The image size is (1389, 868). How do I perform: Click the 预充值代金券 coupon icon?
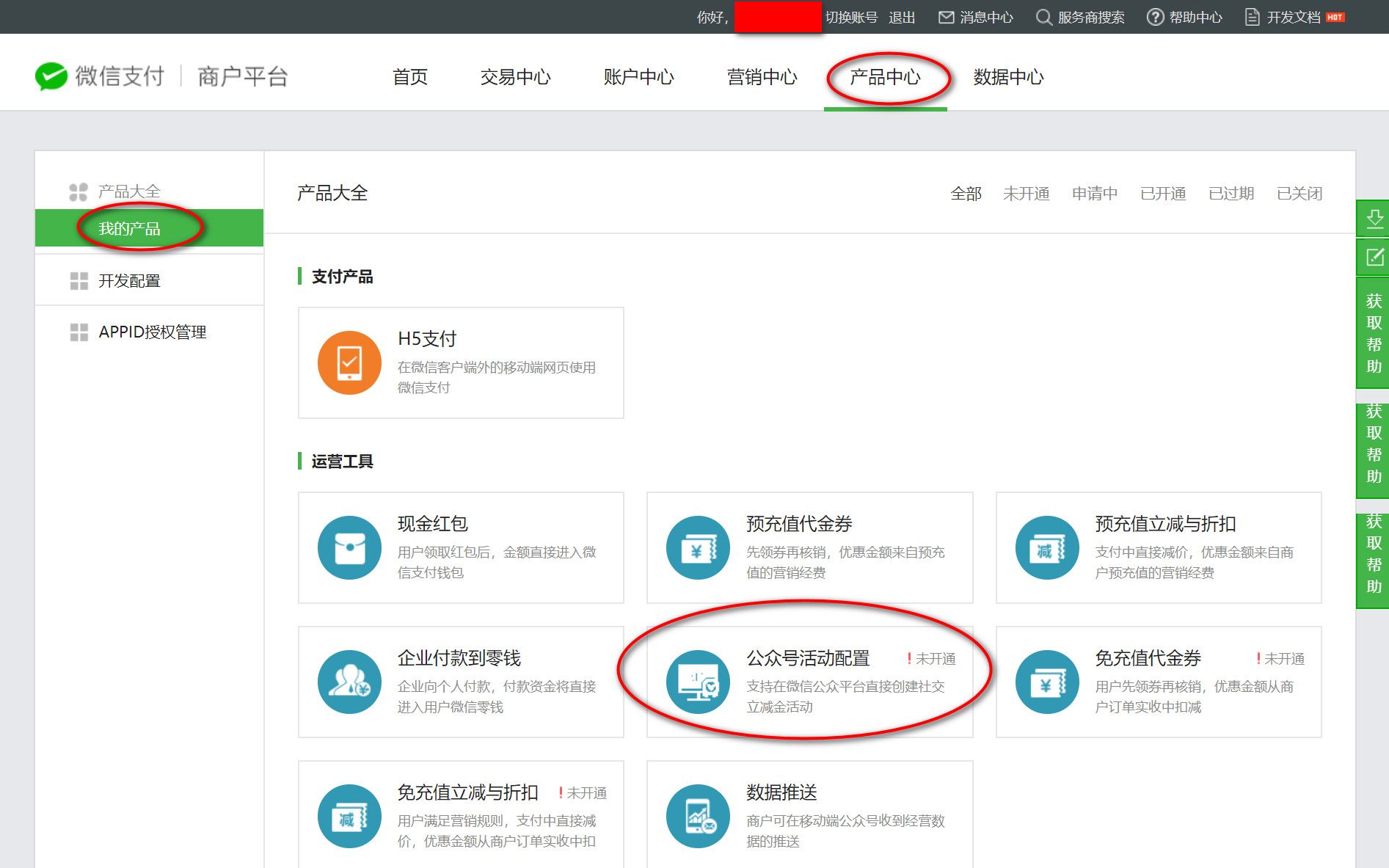[698, 547]
